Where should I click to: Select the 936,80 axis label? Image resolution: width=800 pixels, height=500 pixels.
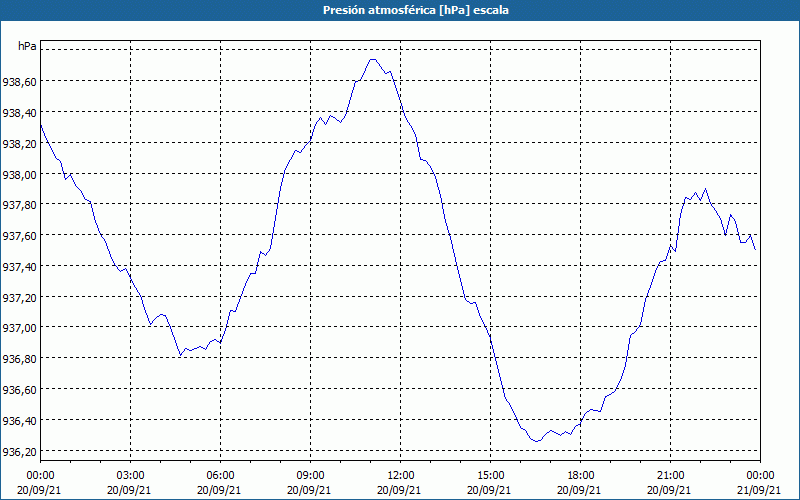point(19,359)
